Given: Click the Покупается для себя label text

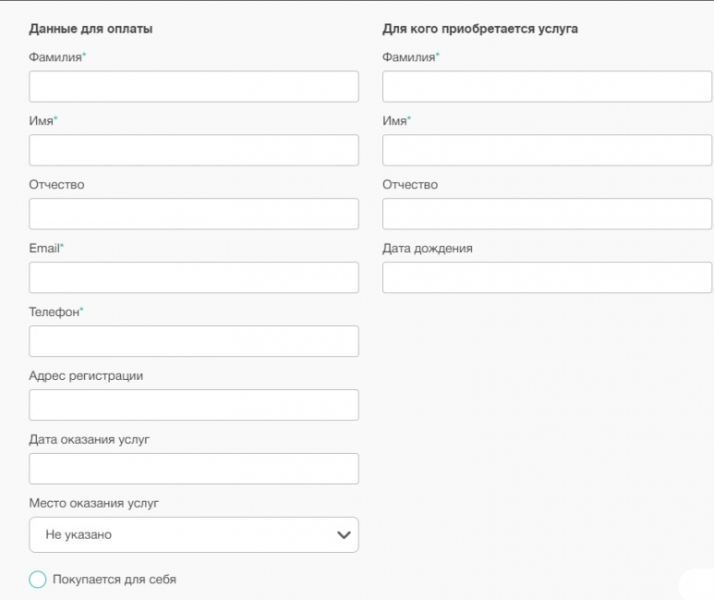Looking at the screenshot, I should tap(114, 579).
